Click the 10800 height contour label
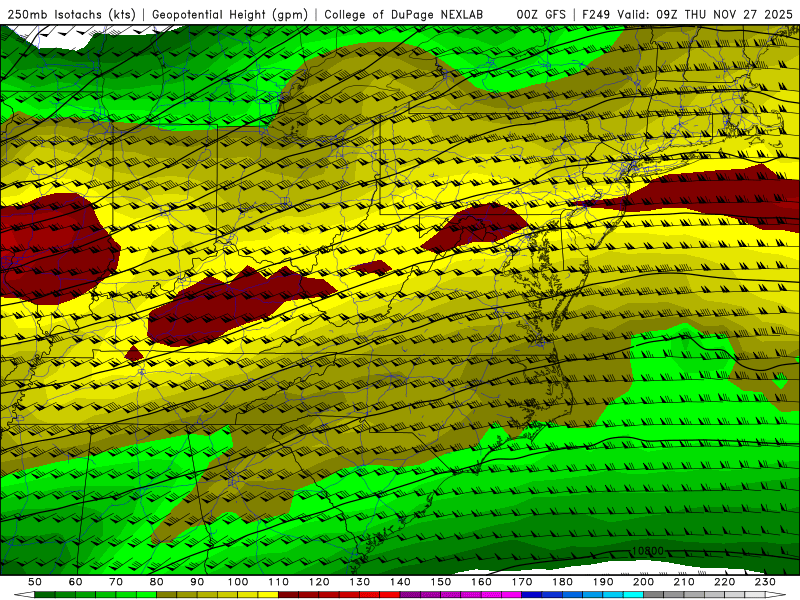The width and height of the screenshot is (800, 600). (647, 551)
